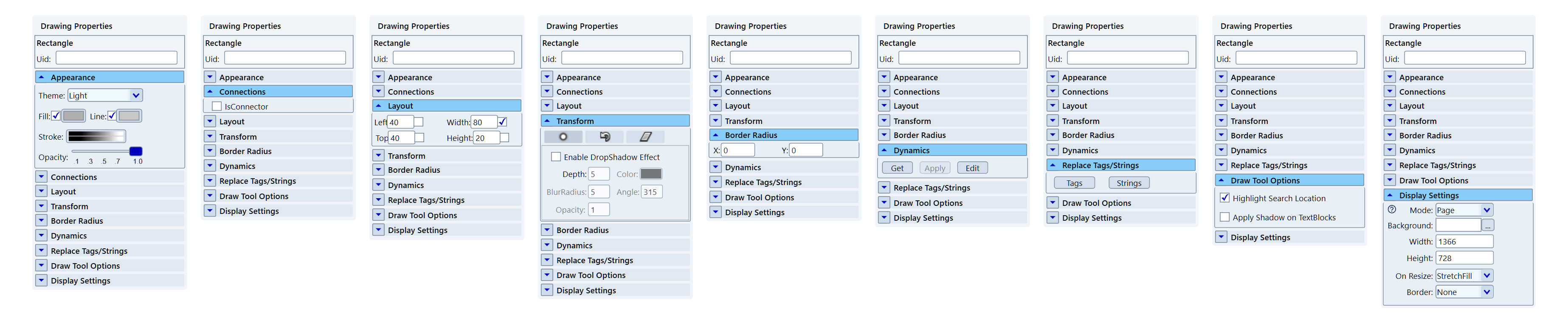
Task: Open the On Resize StretchFill dropdown
Action: [x=1464, y=275]
